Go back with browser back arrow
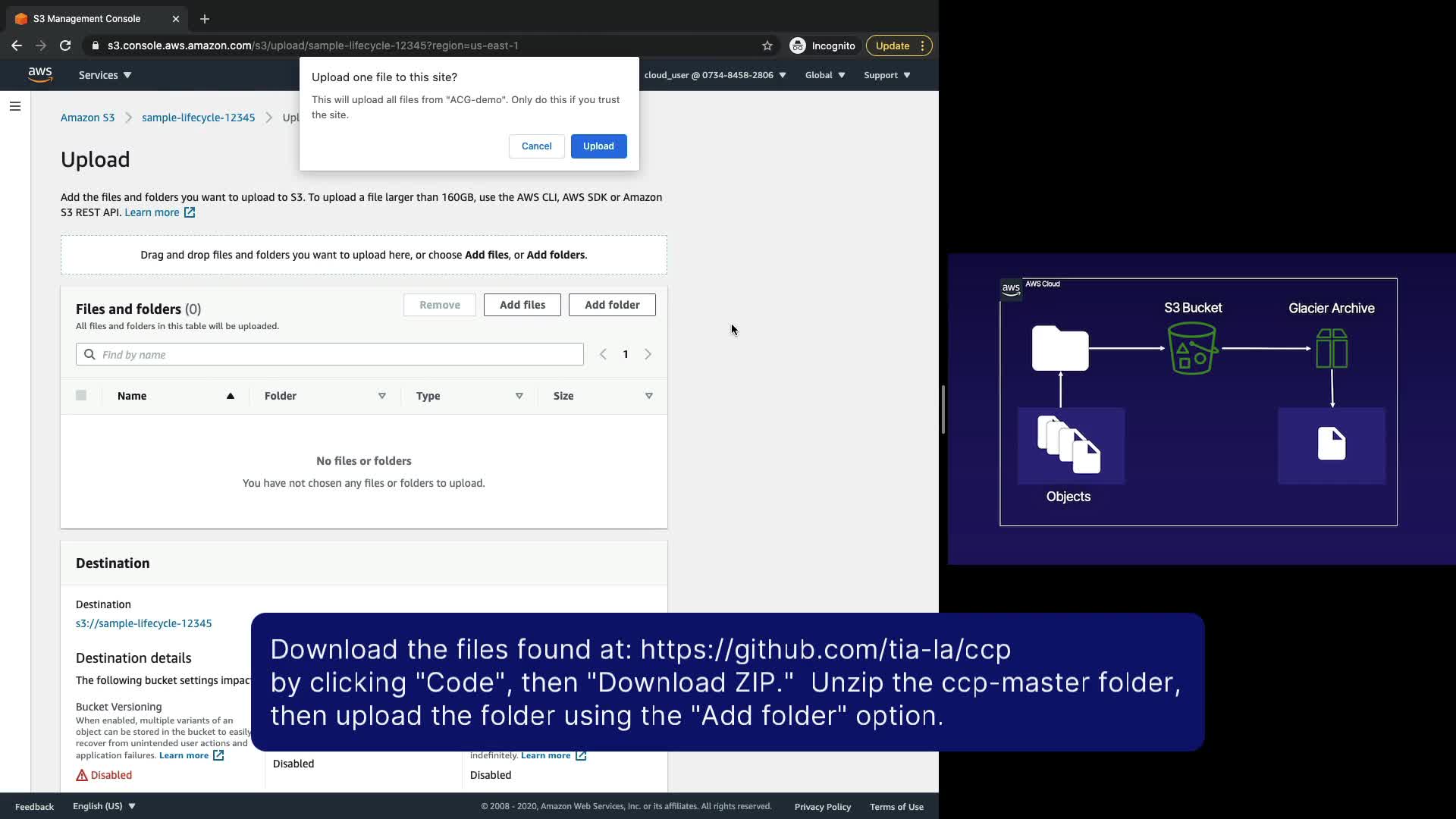 (x=17, y=45)
